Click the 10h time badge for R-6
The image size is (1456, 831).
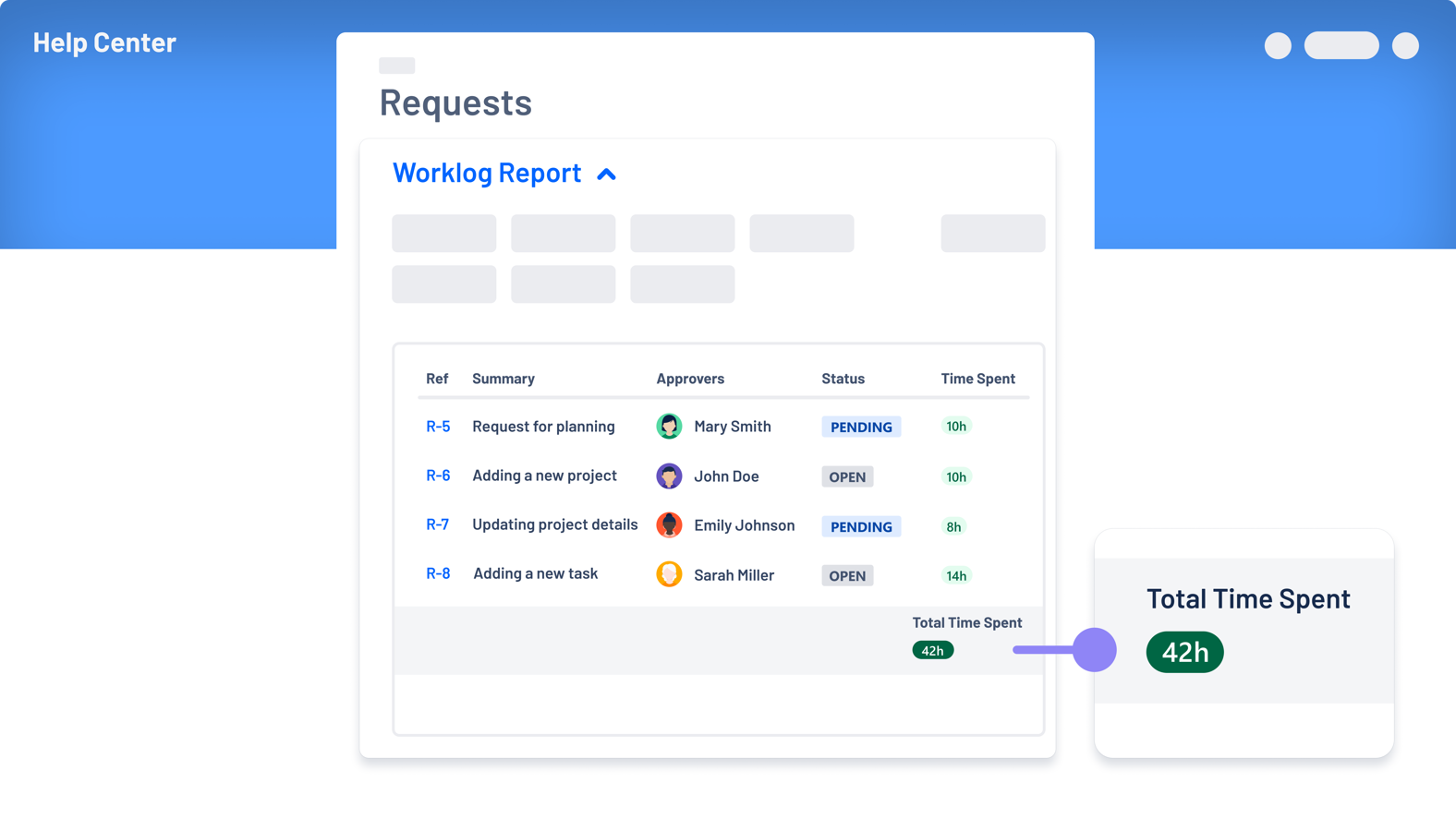(956, 476)
